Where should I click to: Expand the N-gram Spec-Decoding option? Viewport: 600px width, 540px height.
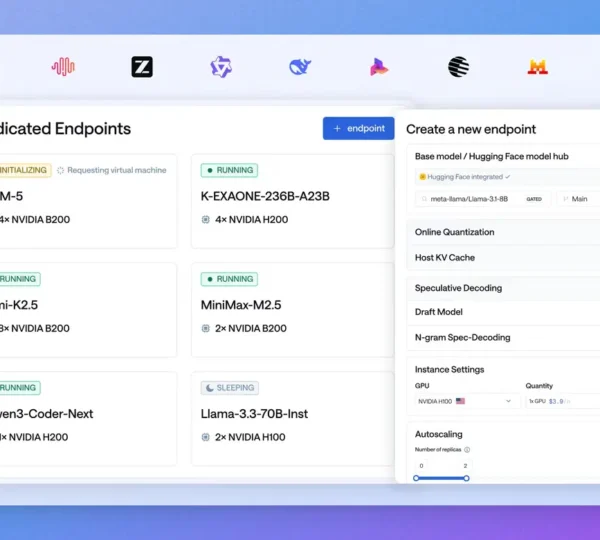[x=503, y=338]
